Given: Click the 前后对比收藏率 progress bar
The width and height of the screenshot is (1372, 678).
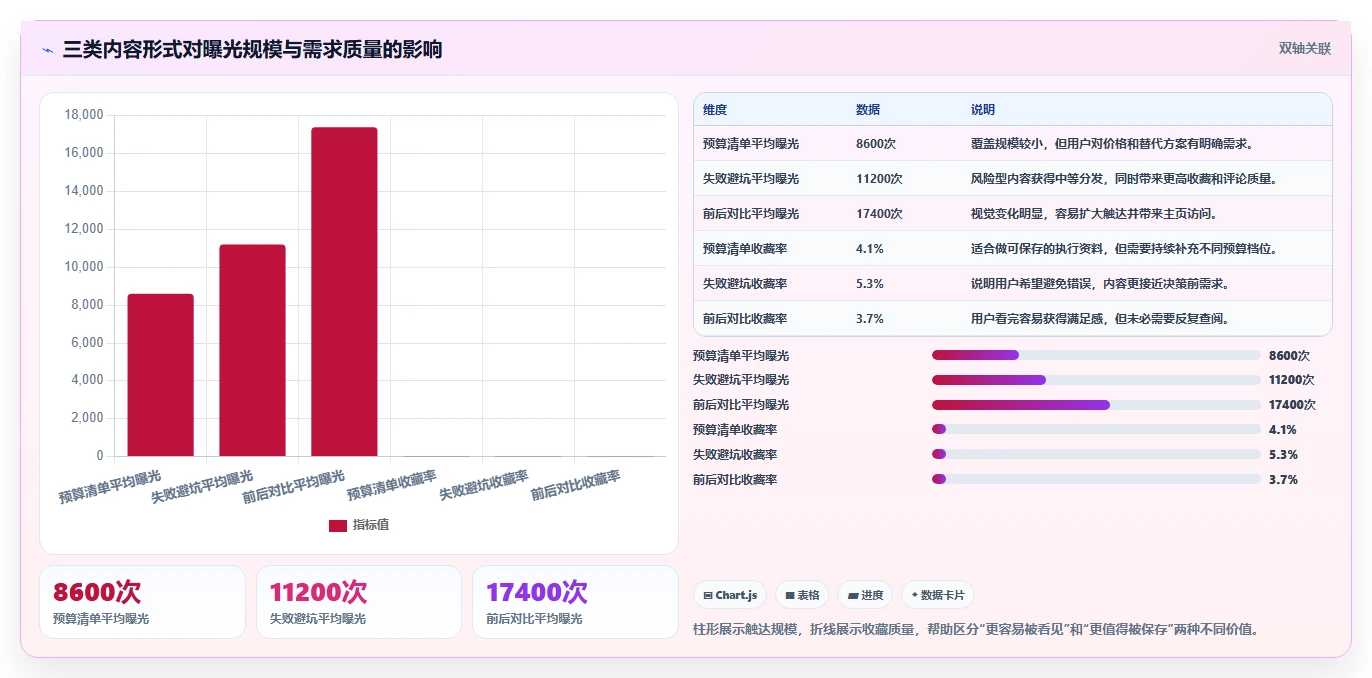Looking at the screenshot, I should click(x=1096, y=480).
